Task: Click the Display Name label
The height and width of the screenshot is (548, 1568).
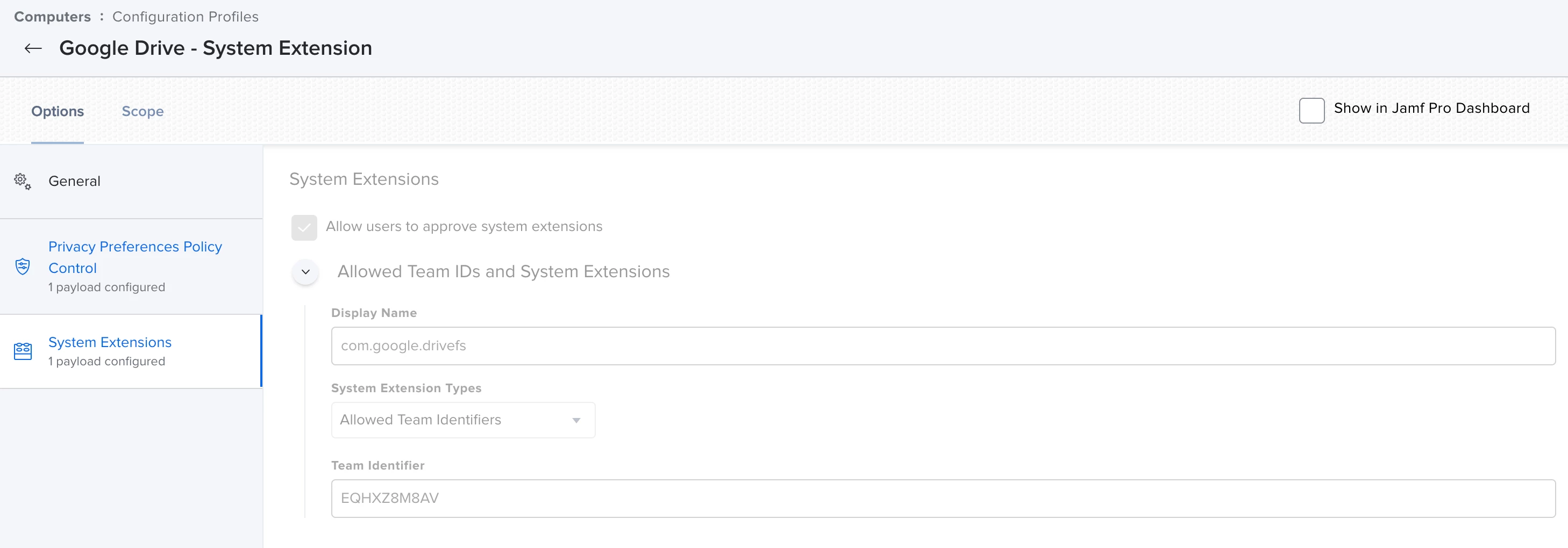Action: (374, 313)
